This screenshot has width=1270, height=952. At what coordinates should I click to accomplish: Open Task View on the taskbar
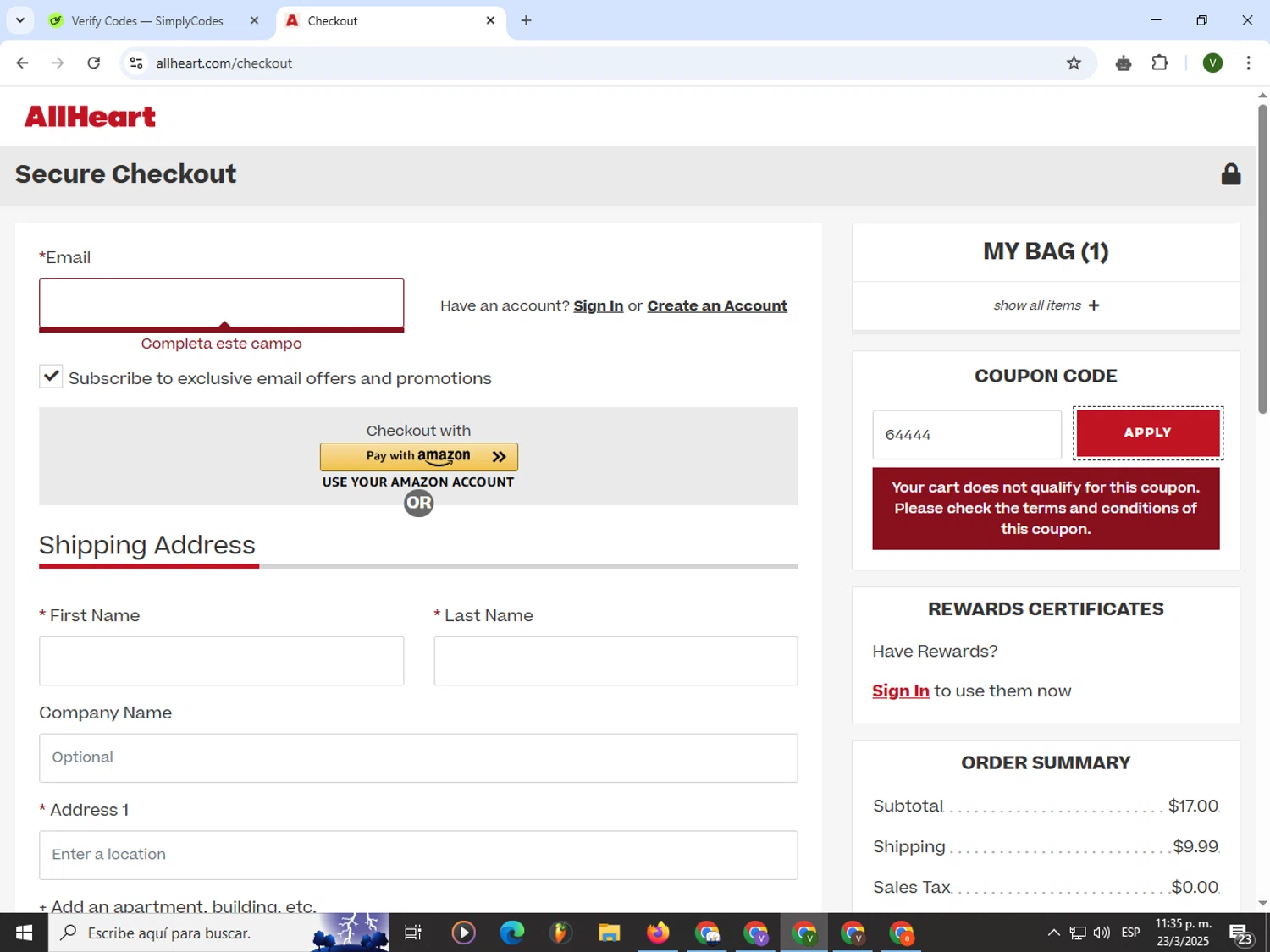coord(413,933)
